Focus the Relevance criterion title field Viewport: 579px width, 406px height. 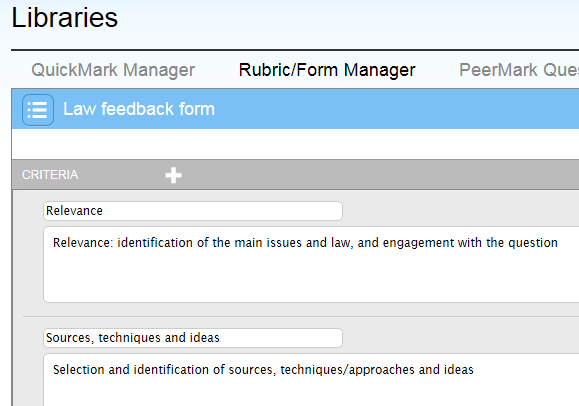[x=193, y=211]
